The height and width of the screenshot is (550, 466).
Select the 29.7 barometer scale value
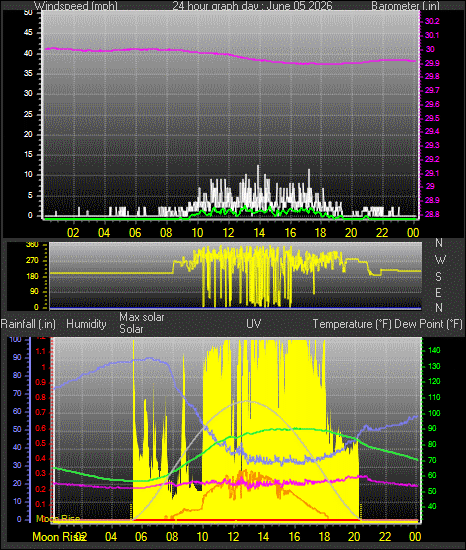(x=432, y=90)
